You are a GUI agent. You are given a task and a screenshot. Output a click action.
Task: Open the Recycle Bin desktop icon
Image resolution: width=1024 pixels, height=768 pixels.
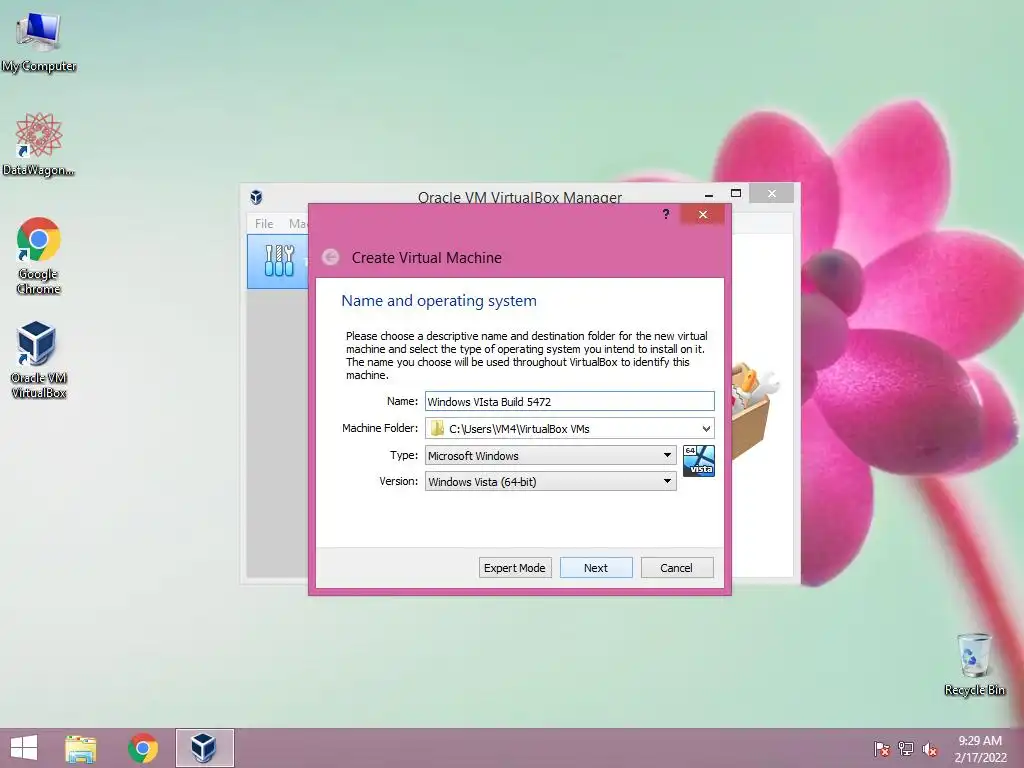974,664
